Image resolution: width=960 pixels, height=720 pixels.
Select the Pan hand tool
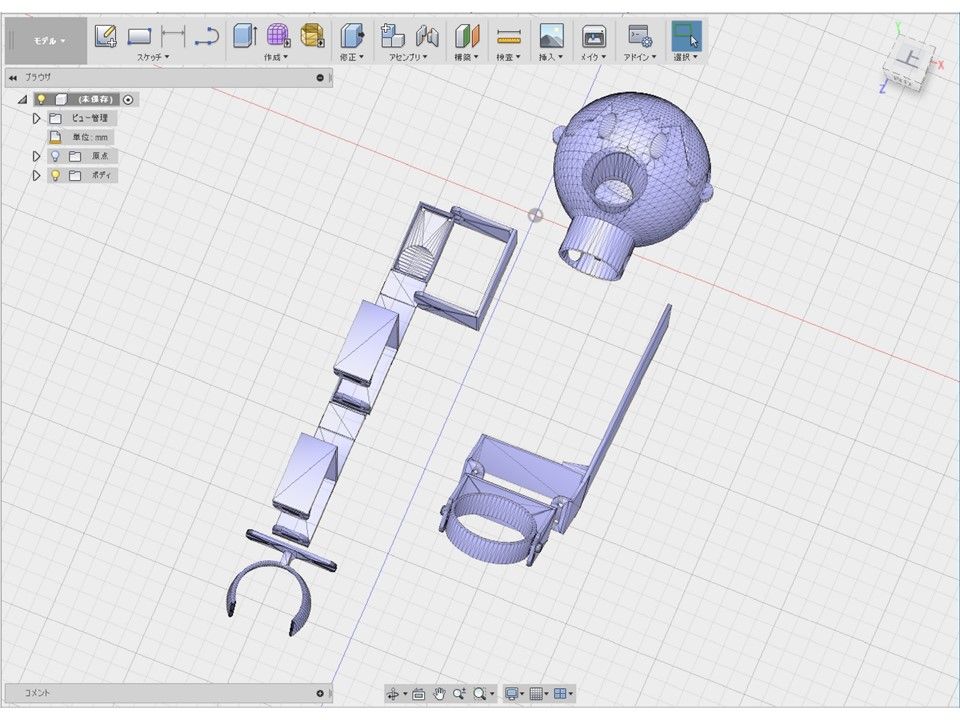[439, 694]
